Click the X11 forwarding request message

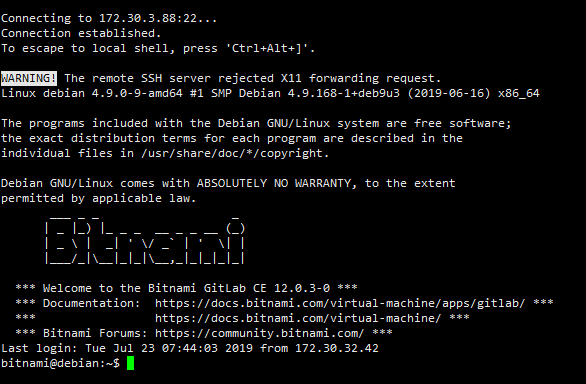tap(252, 78)
